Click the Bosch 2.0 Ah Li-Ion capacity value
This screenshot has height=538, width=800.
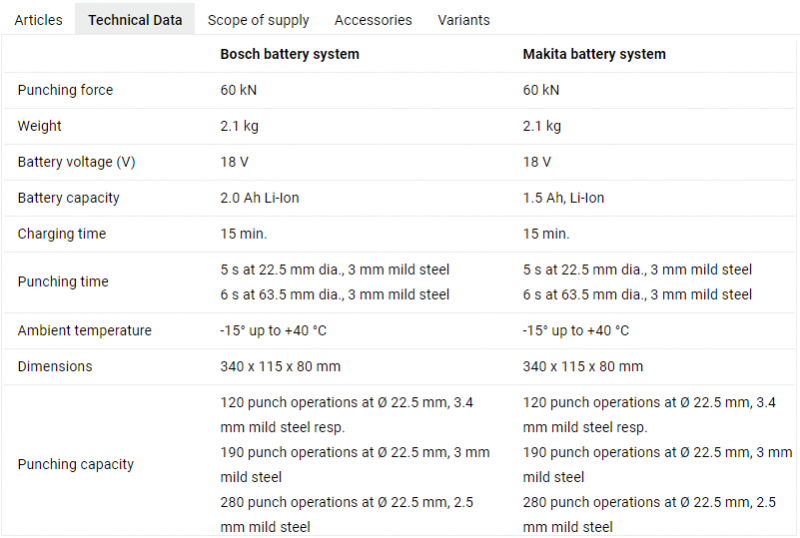(x=260, y=198)
